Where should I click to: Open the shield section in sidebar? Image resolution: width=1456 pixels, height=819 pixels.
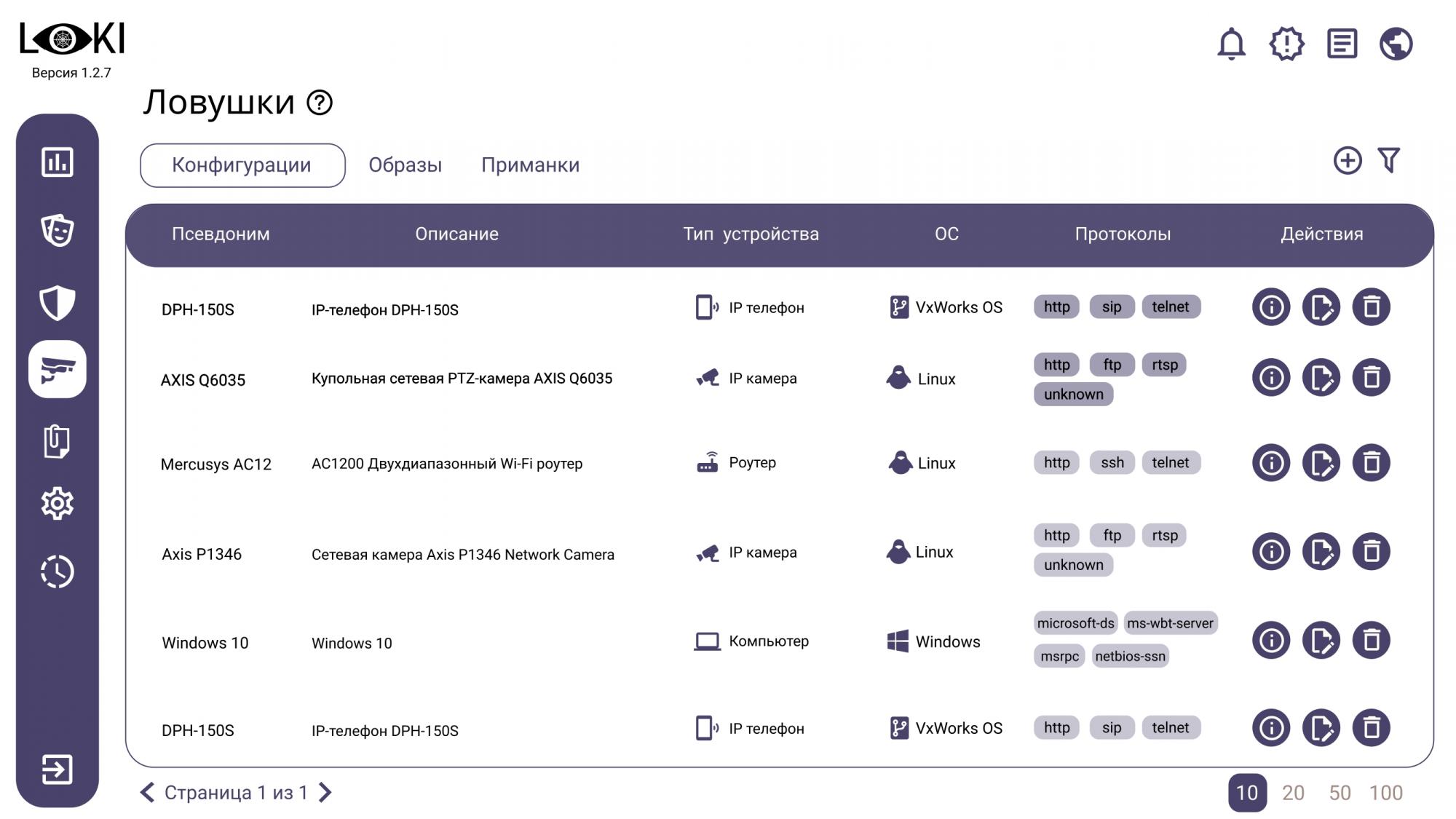point(57,302)
